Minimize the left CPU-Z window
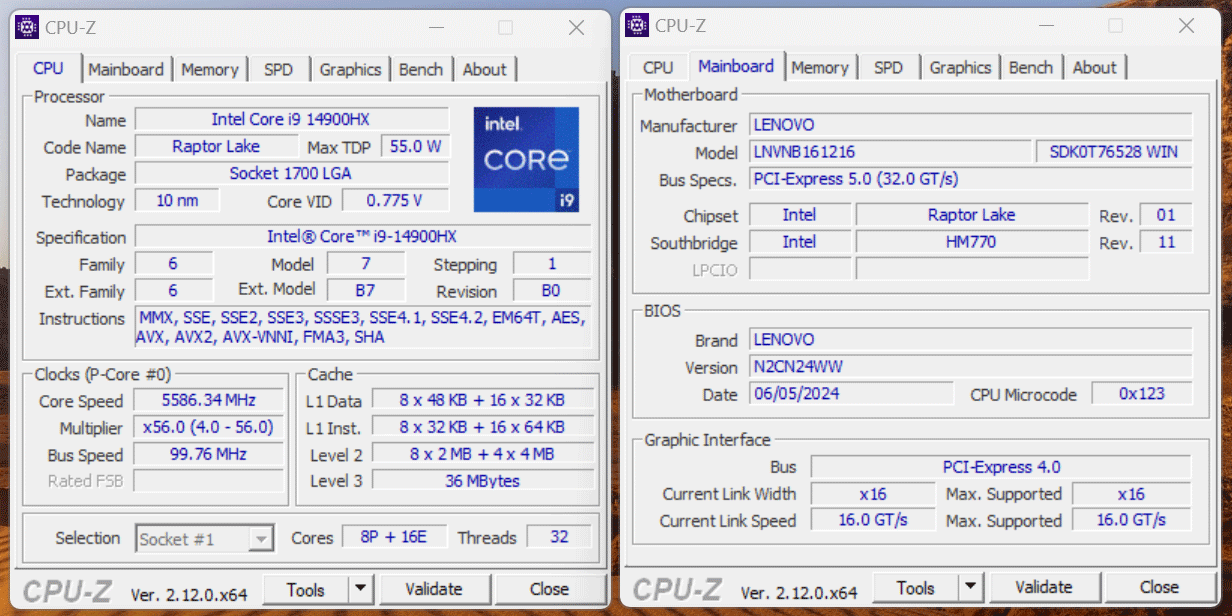This screenshot has height=616, width=1232. (x=436, y=28)
